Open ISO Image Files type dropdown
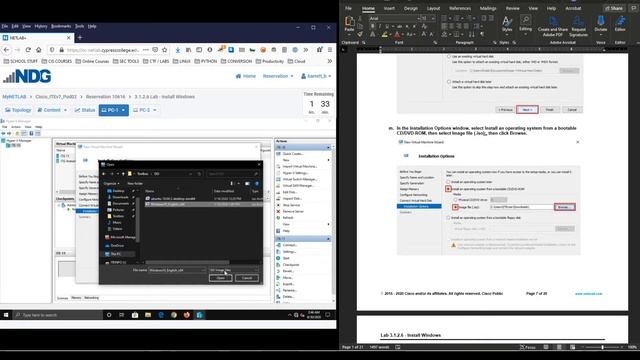 234,270
